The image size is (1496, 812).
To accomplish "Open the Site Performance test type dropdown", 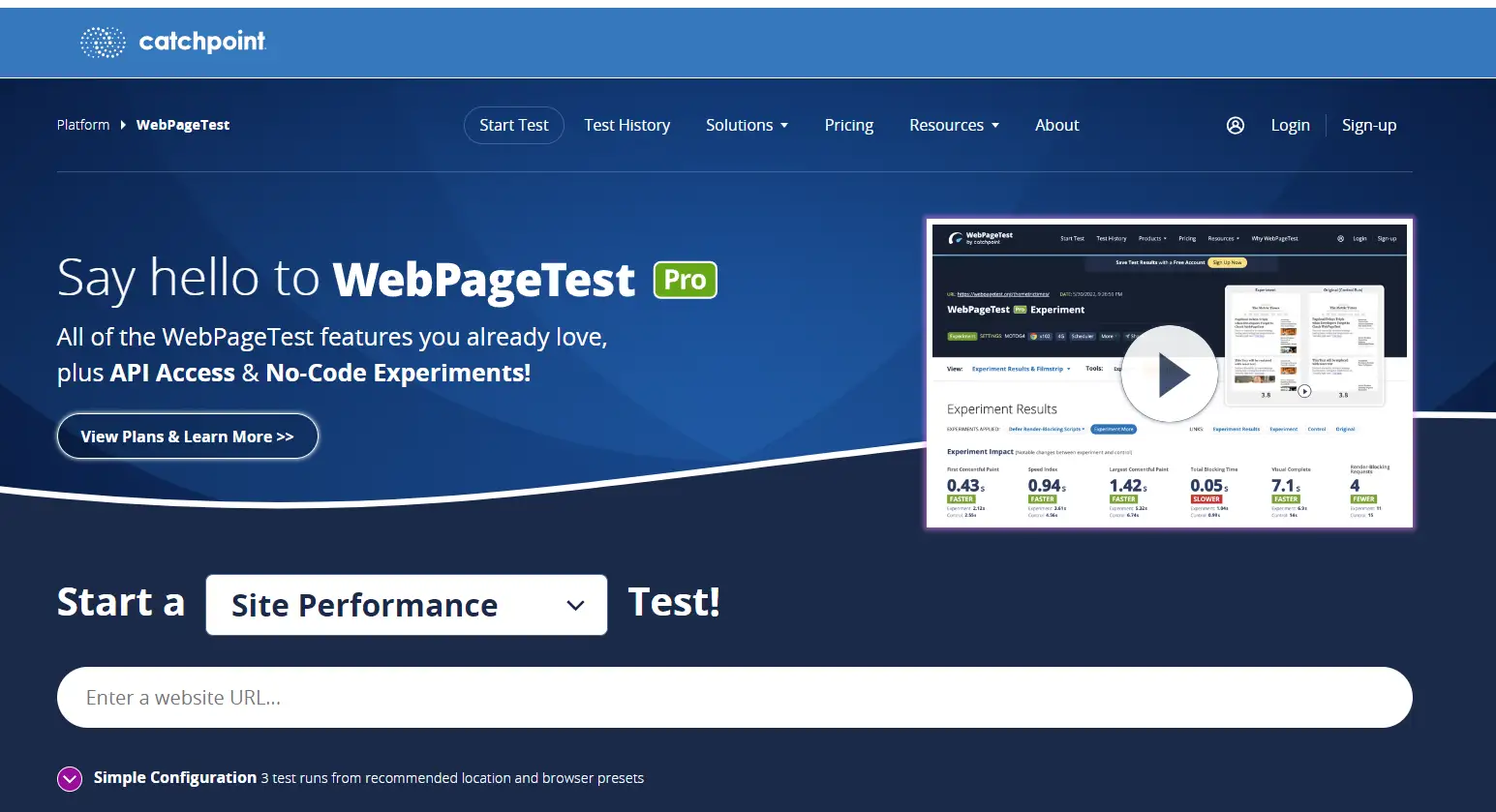I will pos(407,605).
